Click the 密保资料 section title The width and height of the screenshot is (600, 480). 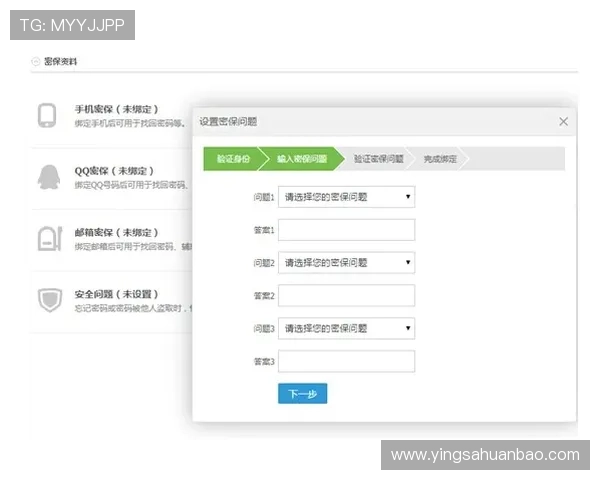(x=60, y=61)
